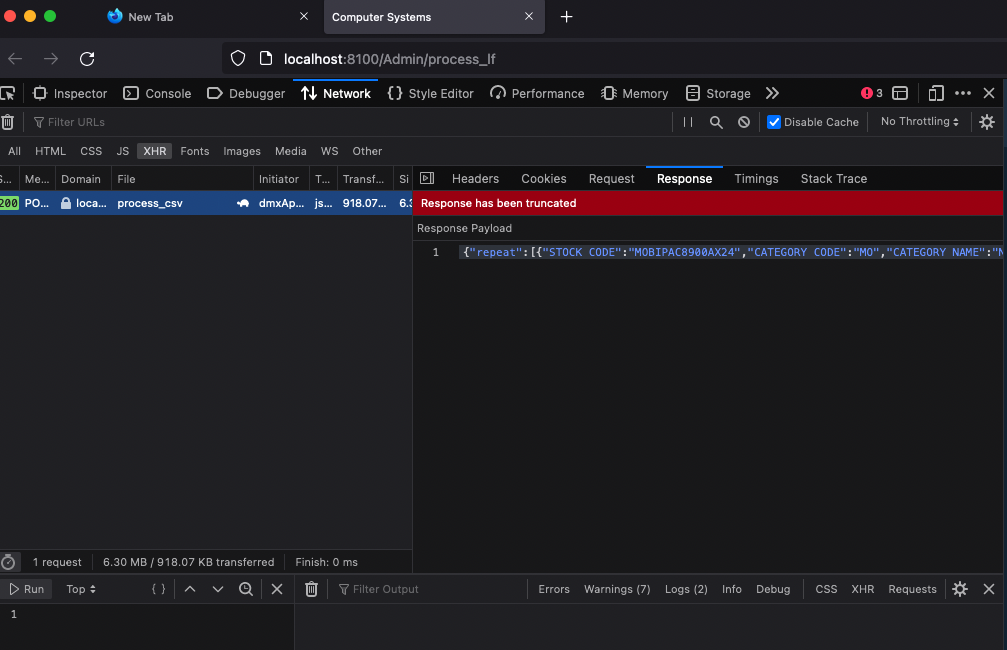
Task: Toggle the XHR request filter
Action: click(x=155, y=152)
